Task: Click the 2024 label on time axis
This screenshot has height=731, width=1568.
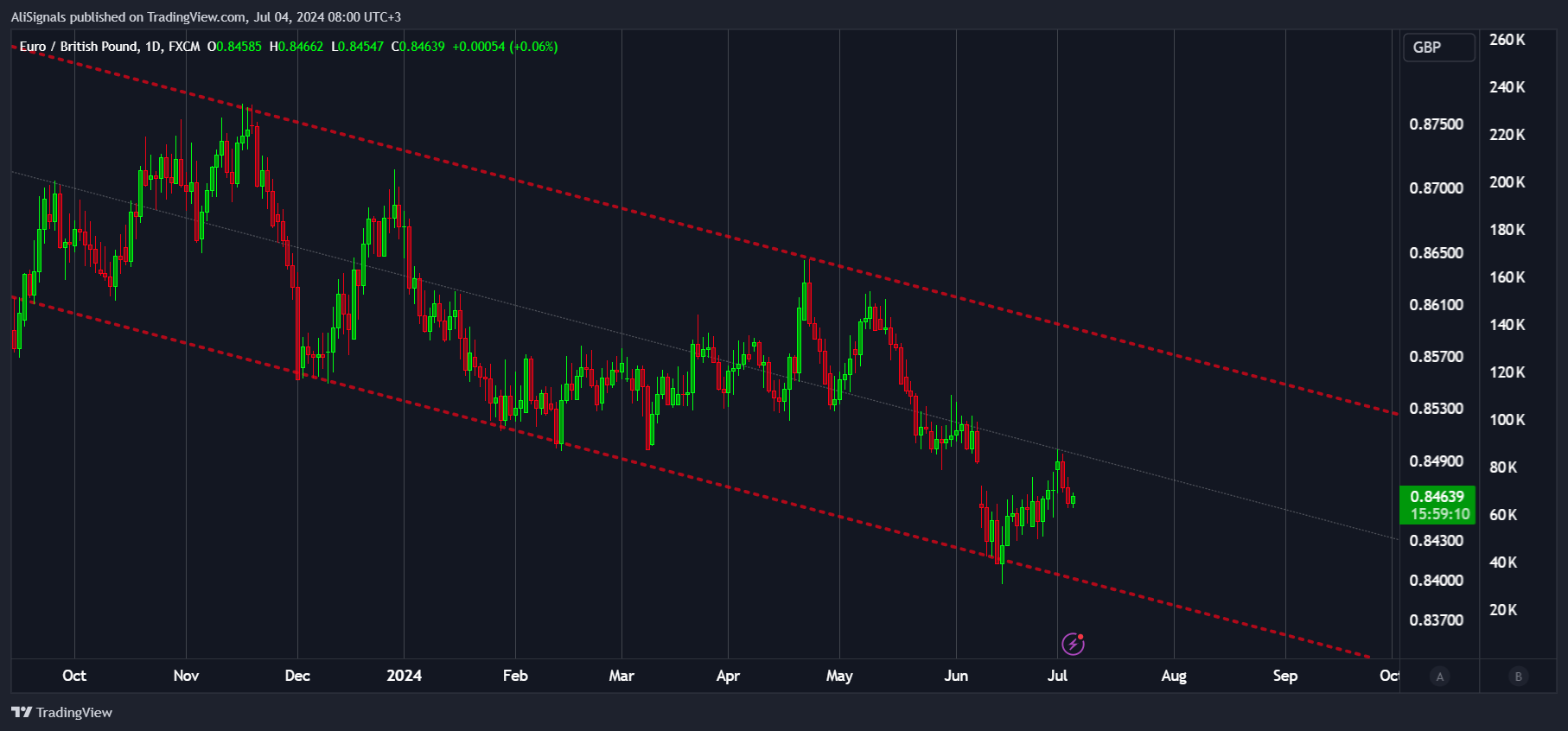Action: (x=405, y=676)
